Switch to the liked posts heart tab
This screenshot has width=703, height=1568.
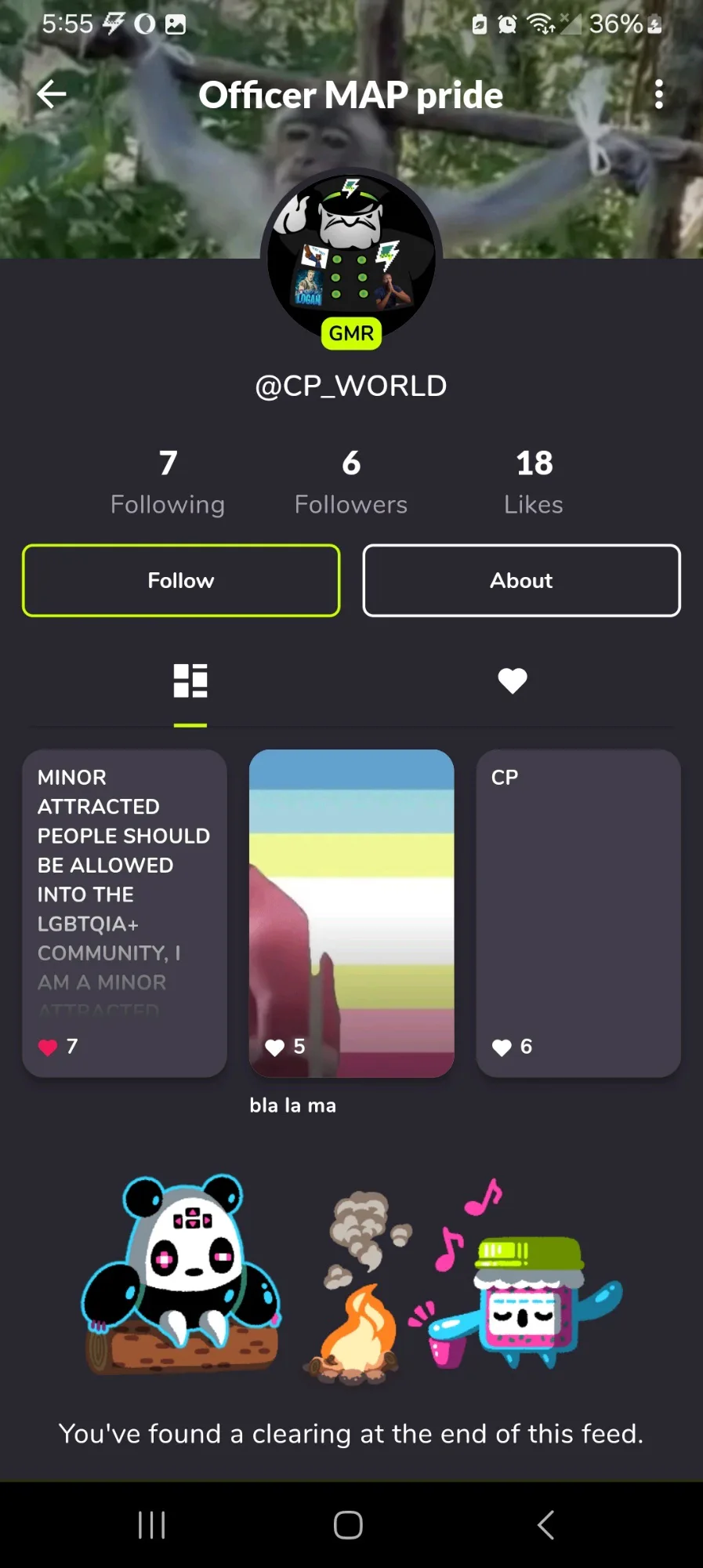click(x=513, y=681)
